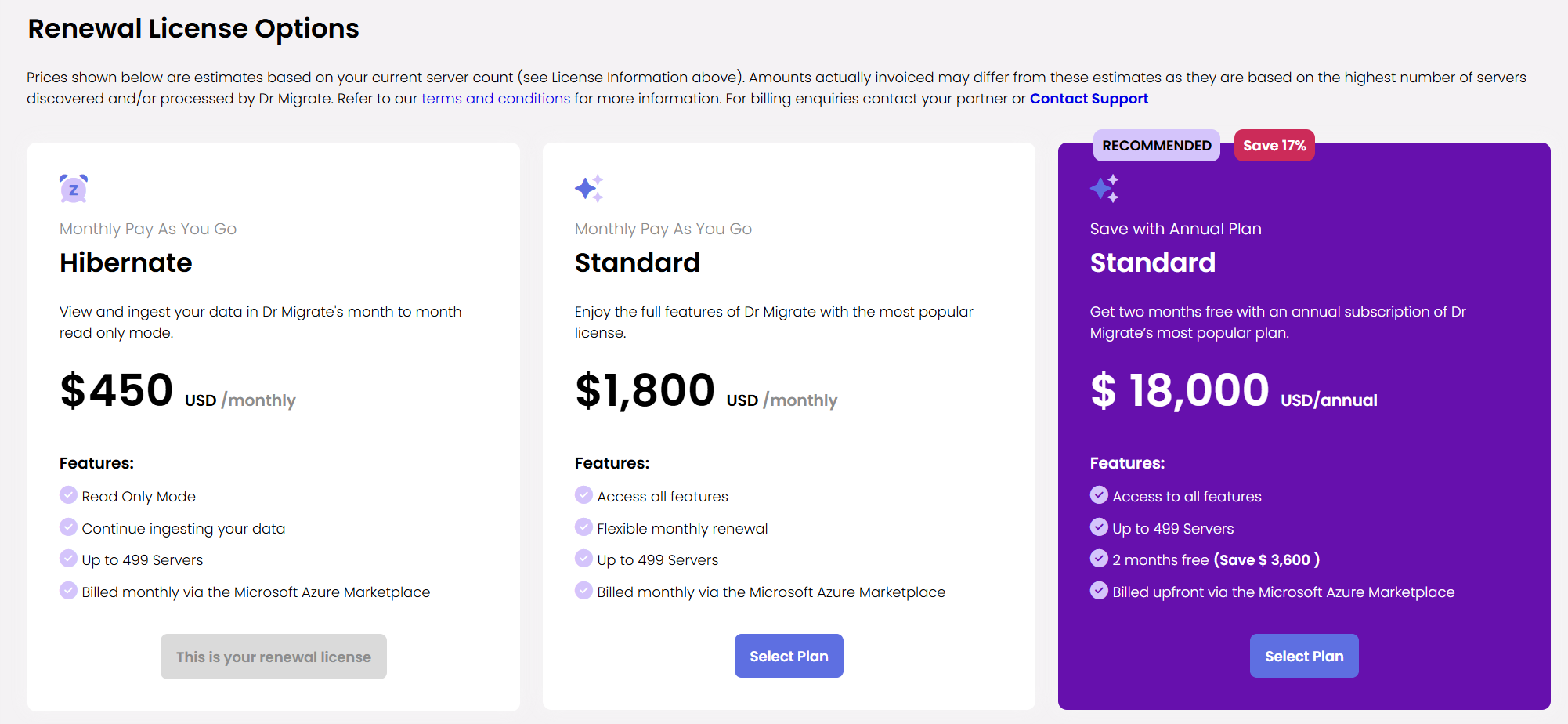Click checkmark beside Billed upfront via Azure Marketplace
Viewport: 1568px width, 724px height.
tap(1099, 591)
